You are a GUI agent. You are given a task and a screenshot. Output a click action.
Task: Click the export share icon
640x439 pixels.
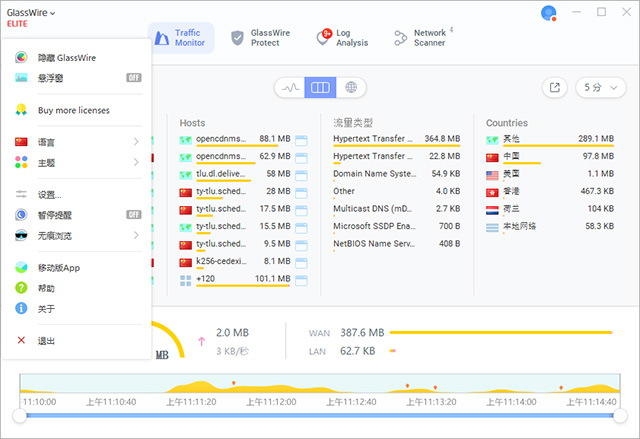click(x=554, y=88)
